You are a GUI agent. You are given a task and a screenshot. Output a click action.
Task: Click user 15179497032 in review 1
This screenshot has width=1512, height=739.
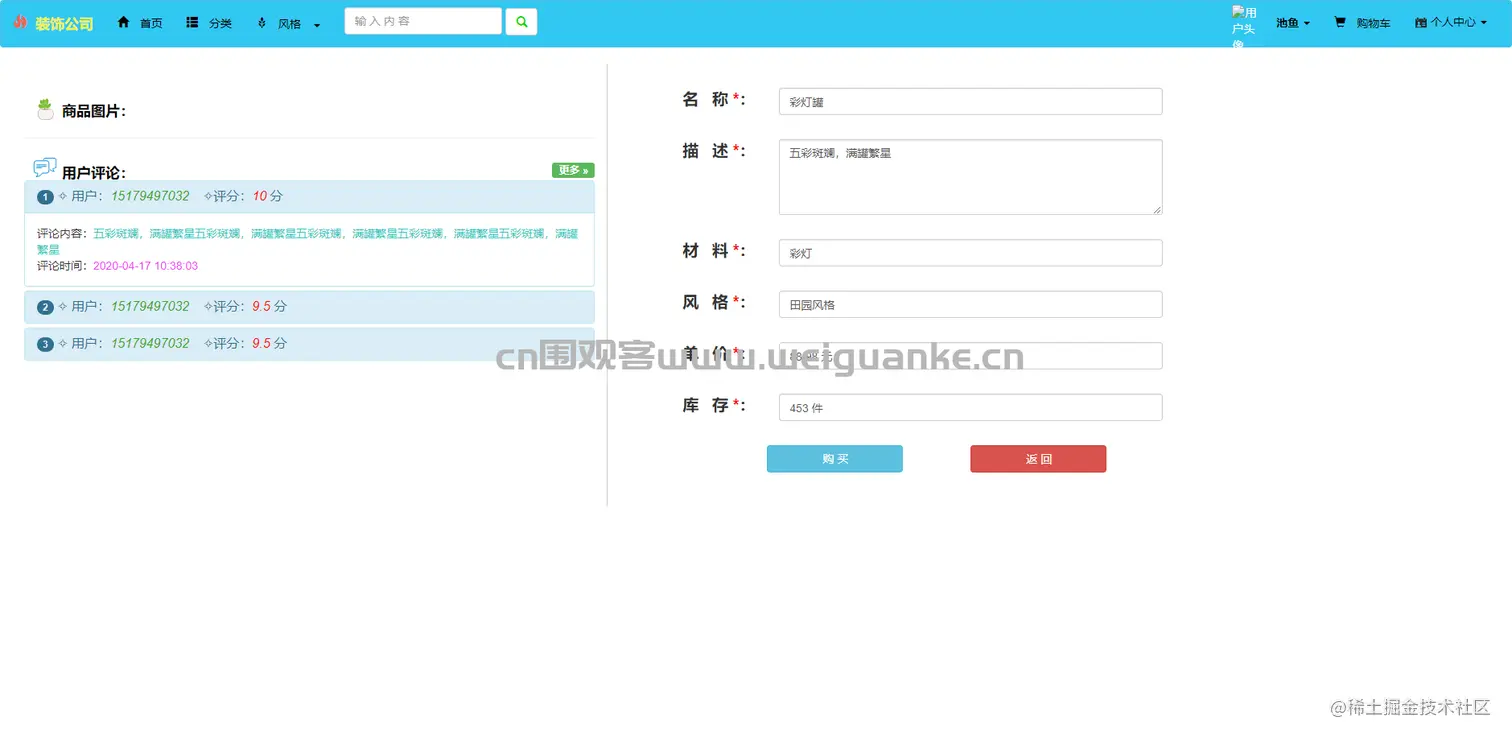pyautogui.click(x=150, y=196)
